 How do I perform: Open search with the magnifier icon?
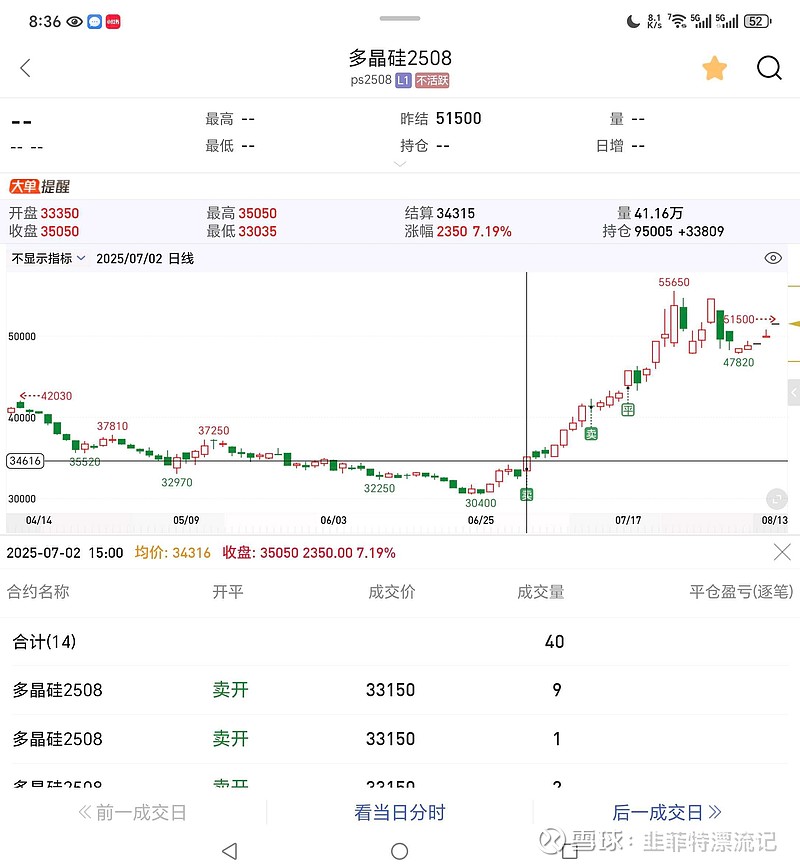(769, 68)
